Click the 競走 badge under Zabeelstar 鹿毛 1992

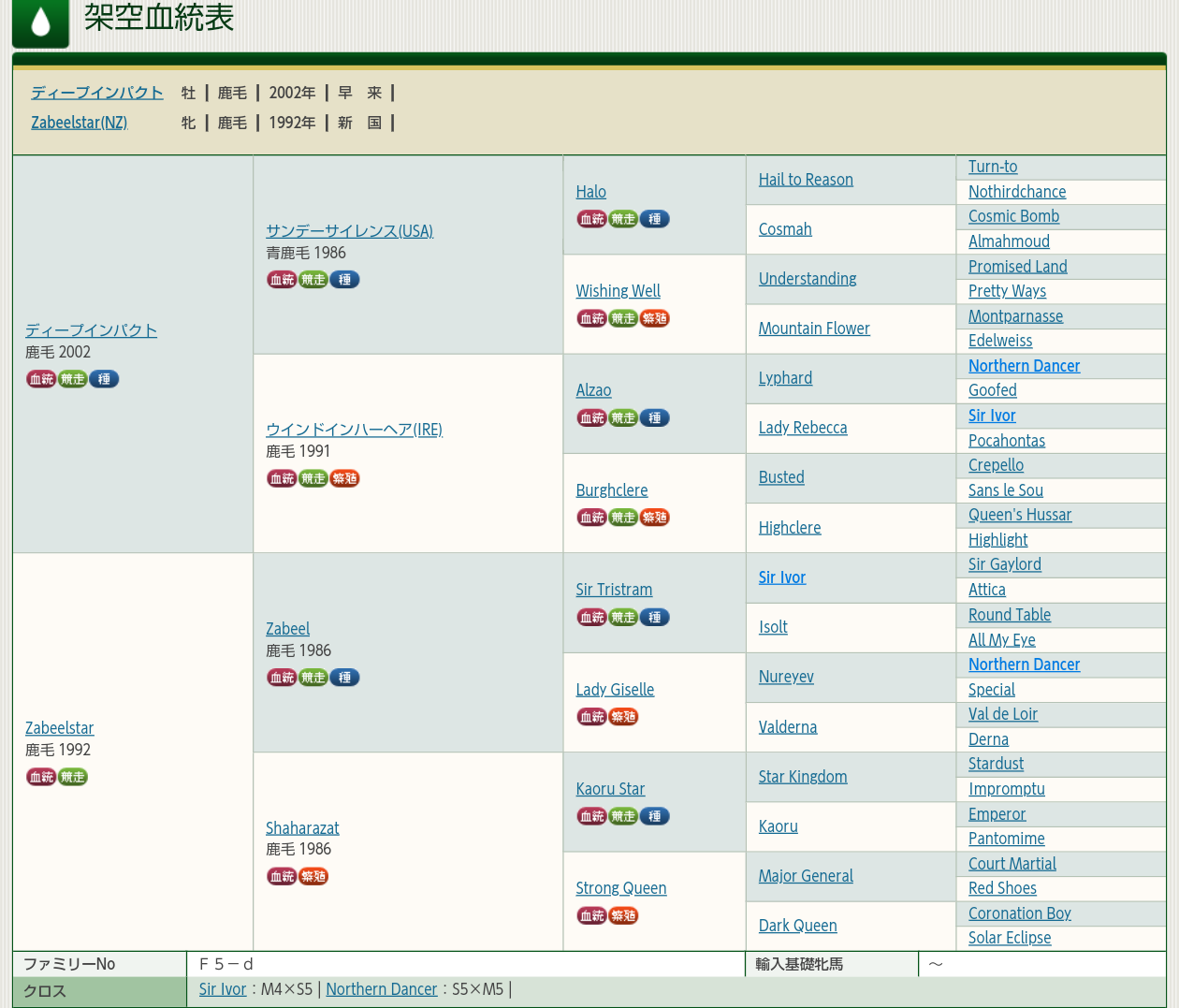[x=73, y=777]
